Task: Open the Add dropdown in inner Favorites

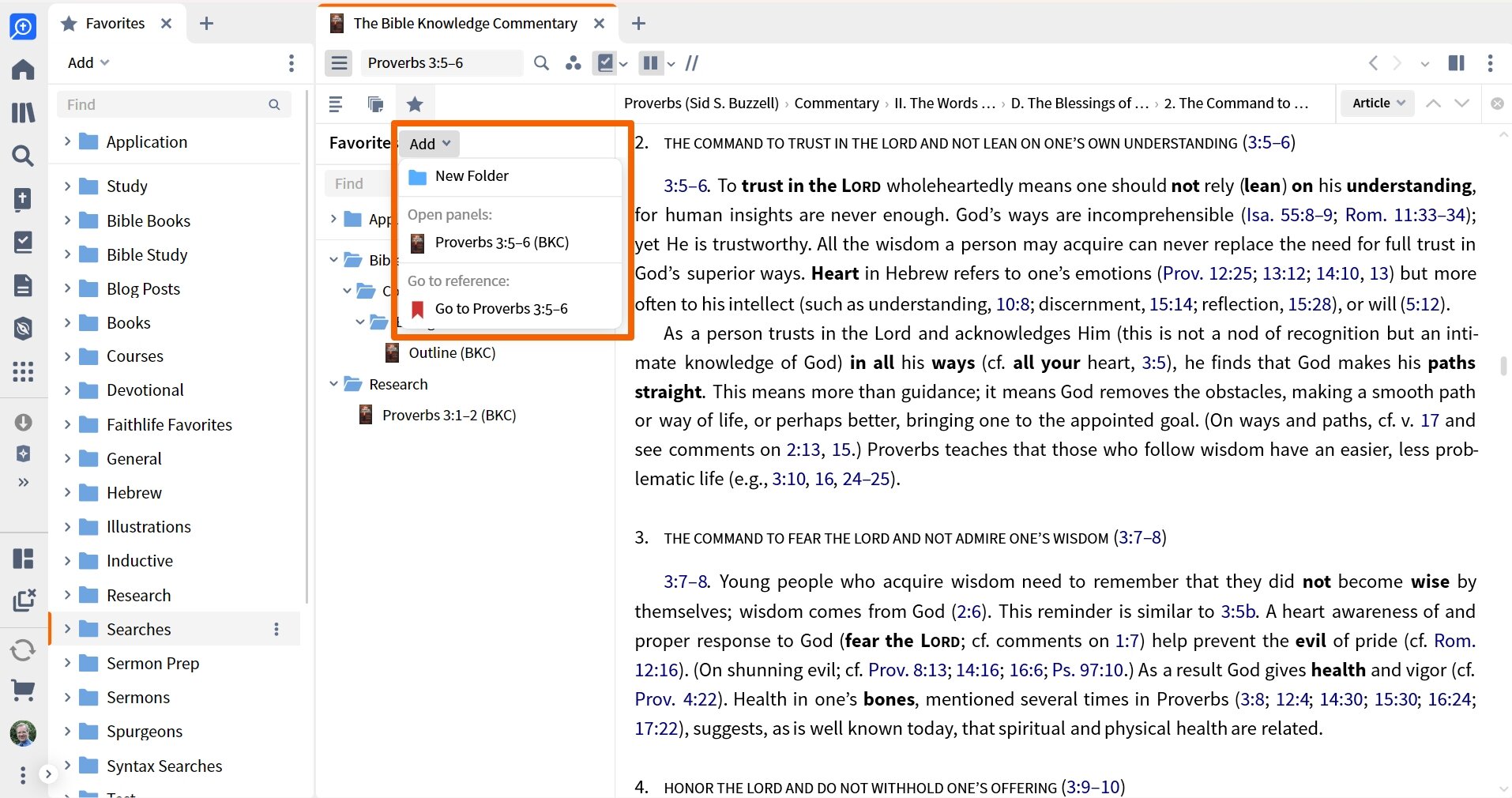Action: [x=429, y=144]
